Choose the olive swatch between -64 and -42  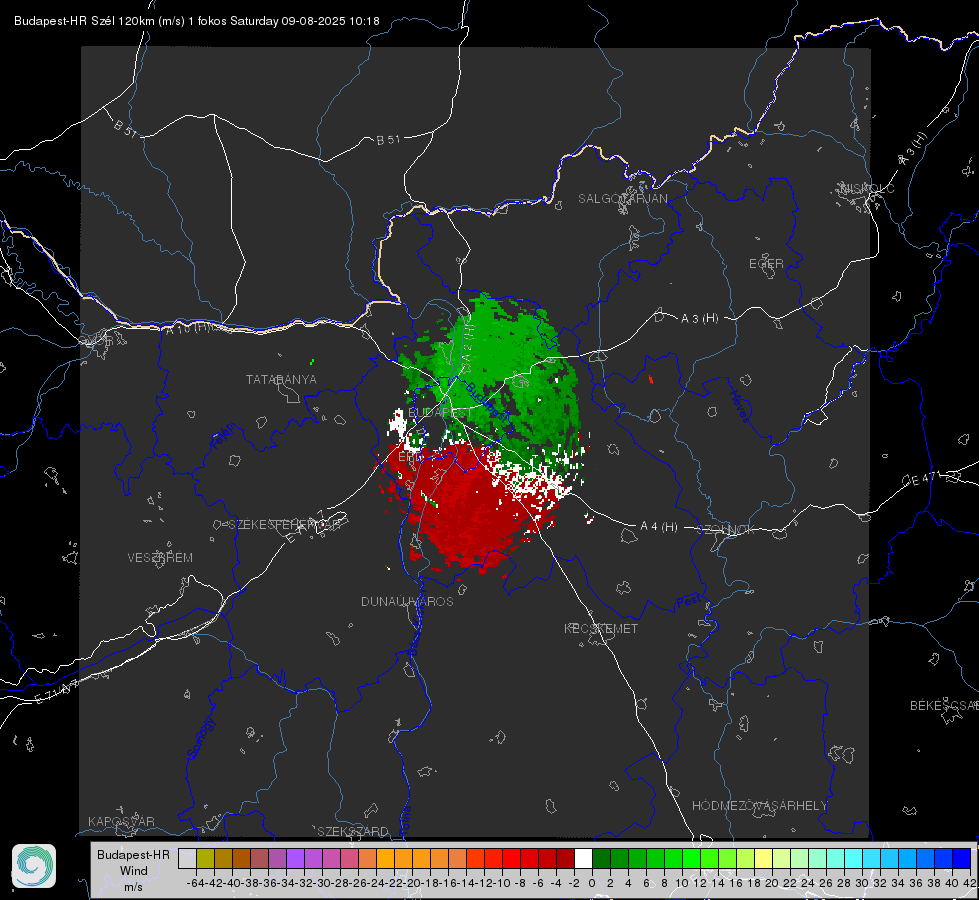pos(205,858)
